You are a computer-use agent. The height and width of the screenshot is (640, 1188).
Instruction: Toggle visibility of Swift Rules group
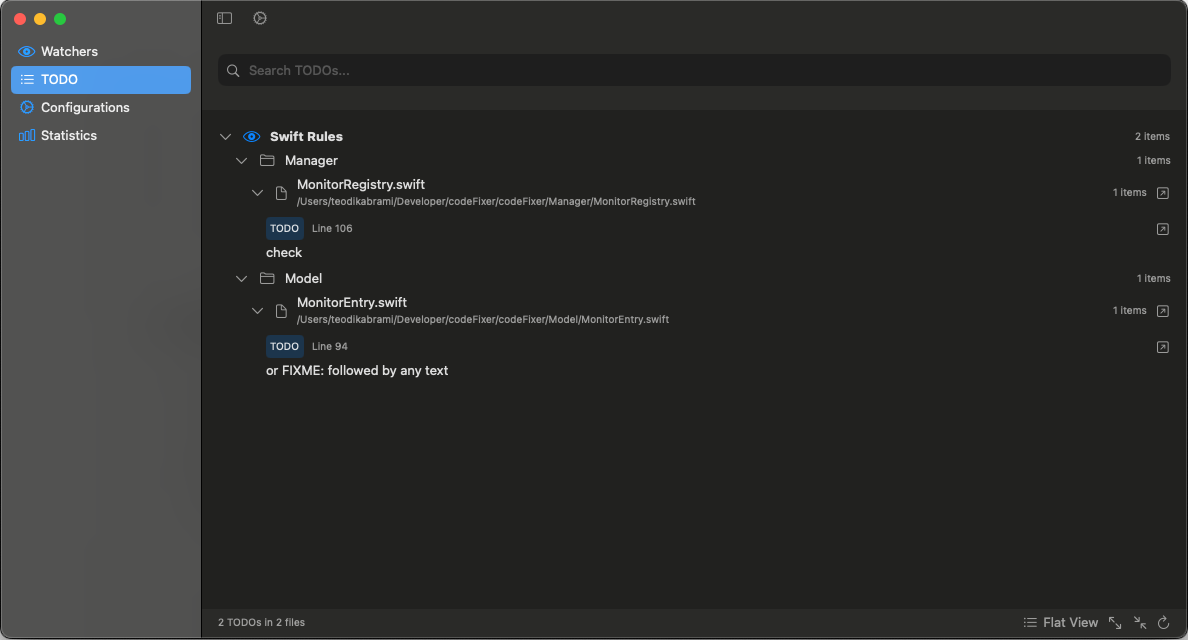click(252, 136)
